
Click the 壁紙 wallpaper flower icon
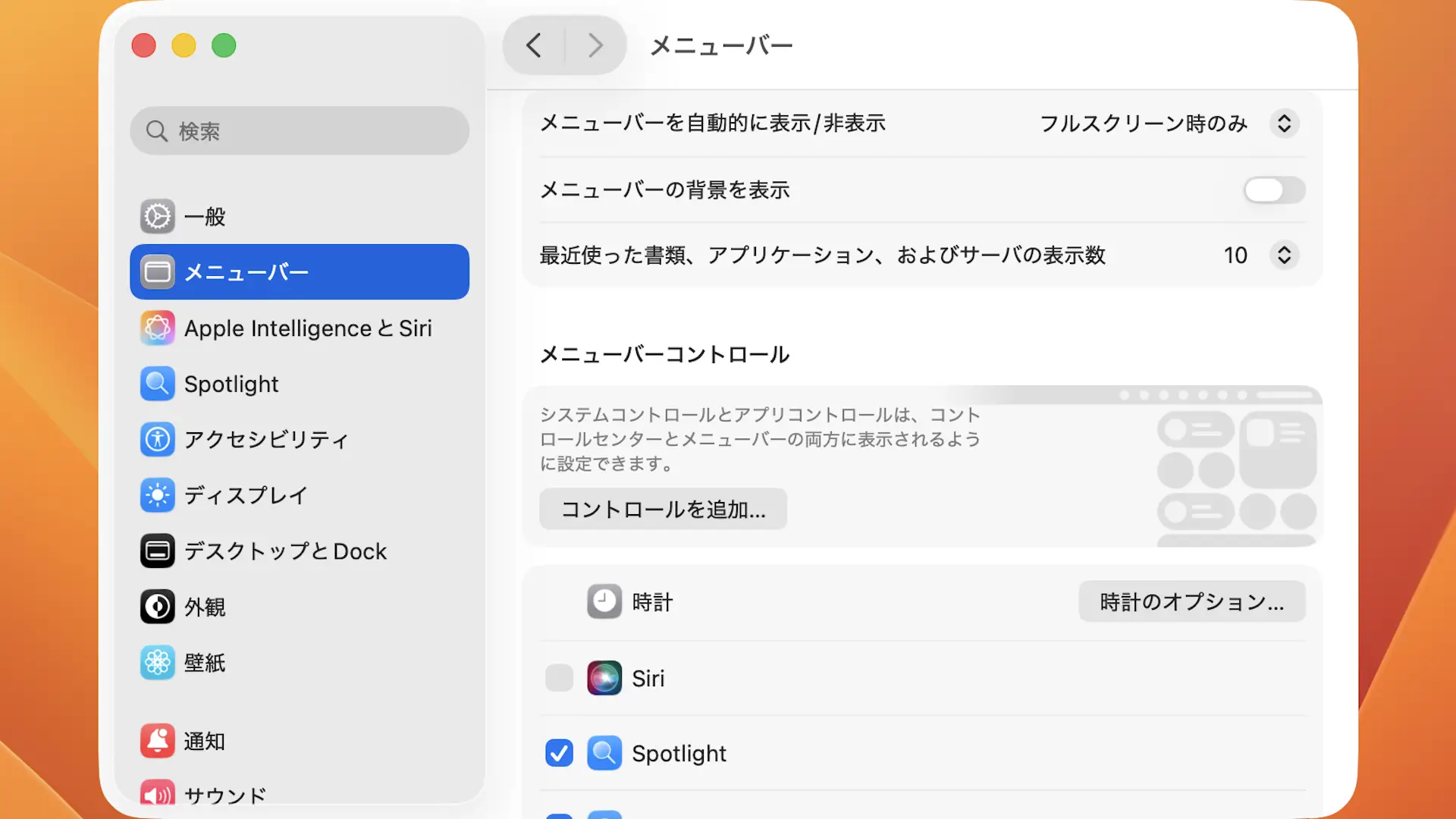point(158,663)
